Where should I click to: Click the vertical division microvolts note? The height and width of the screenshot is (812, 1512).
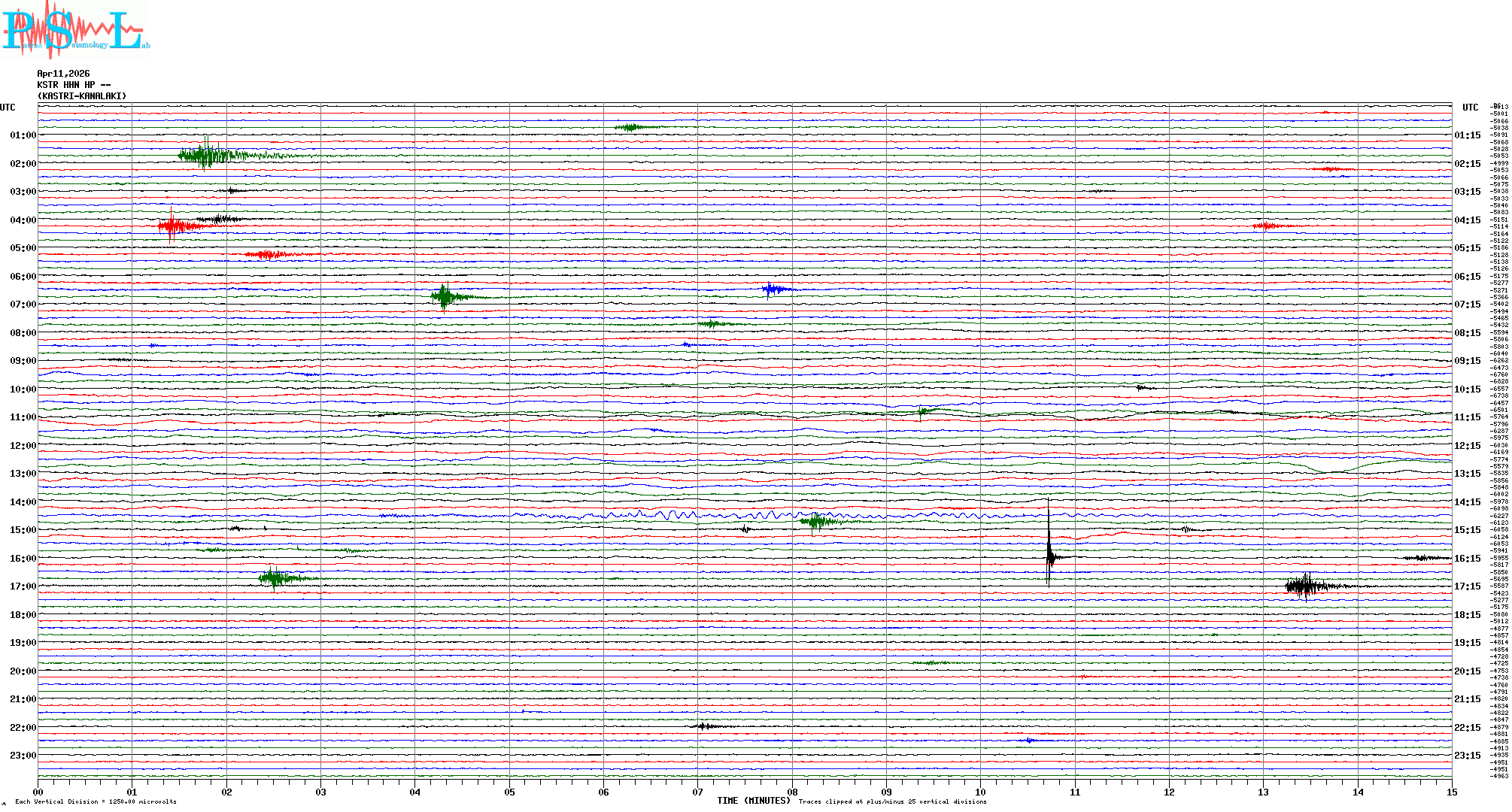click(96, 801)
